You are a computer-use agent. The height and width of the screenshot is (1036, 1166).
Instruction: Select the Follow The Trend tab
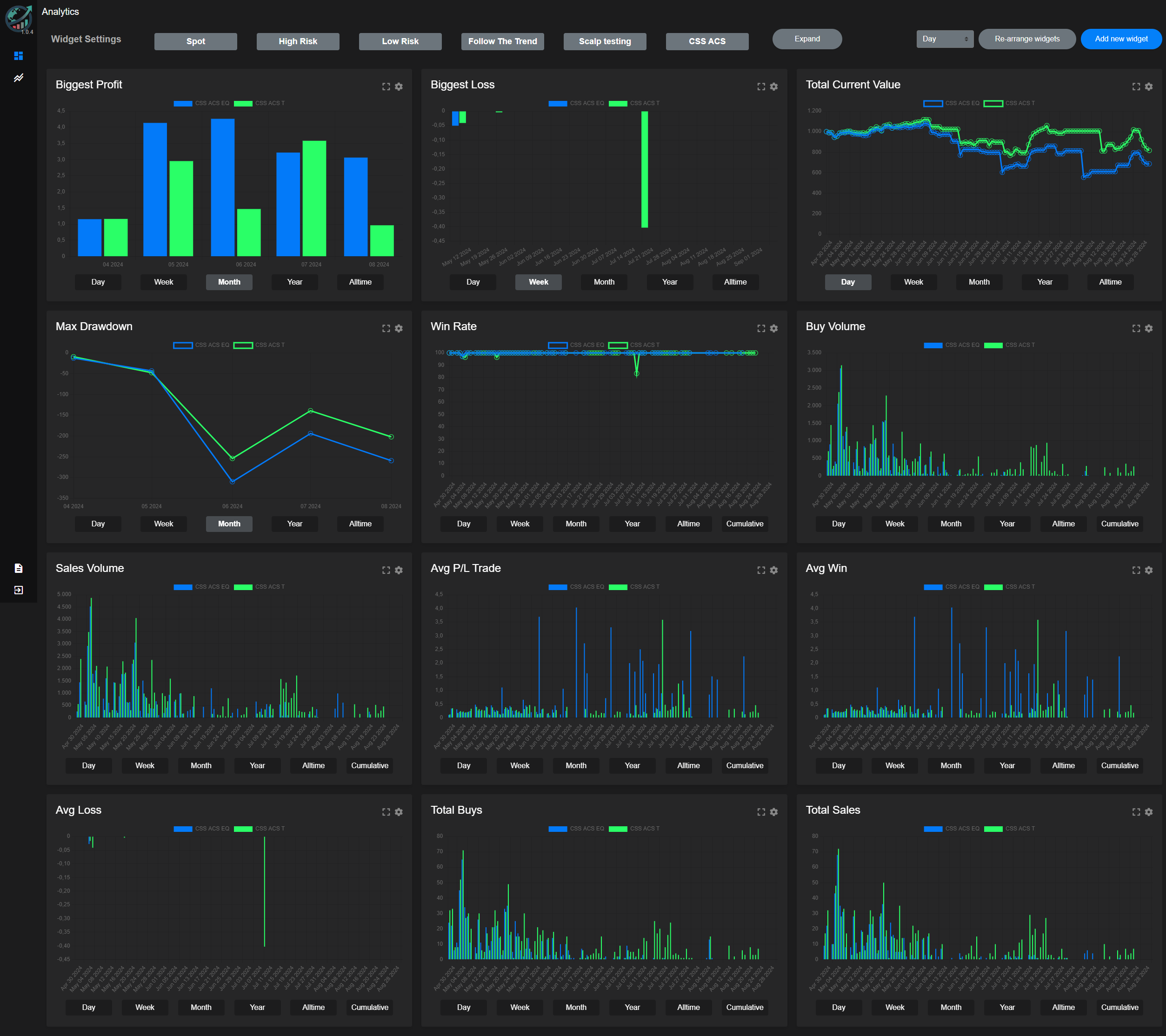502,41
